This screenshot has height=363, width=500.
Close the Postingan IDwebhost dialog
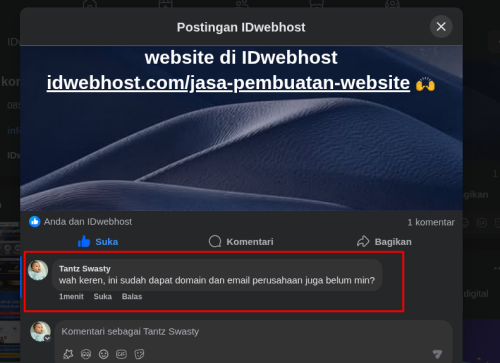[441, 27]
